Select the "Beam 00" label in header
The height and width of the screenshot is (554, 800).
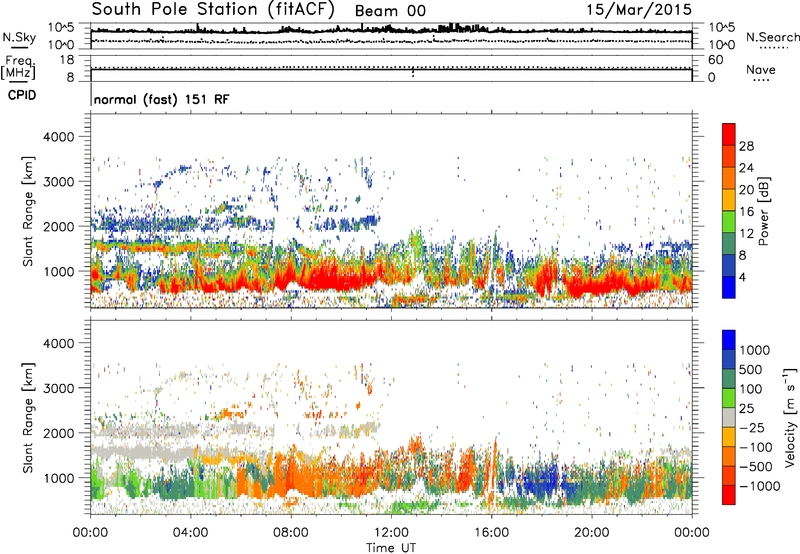click(390, 11)
